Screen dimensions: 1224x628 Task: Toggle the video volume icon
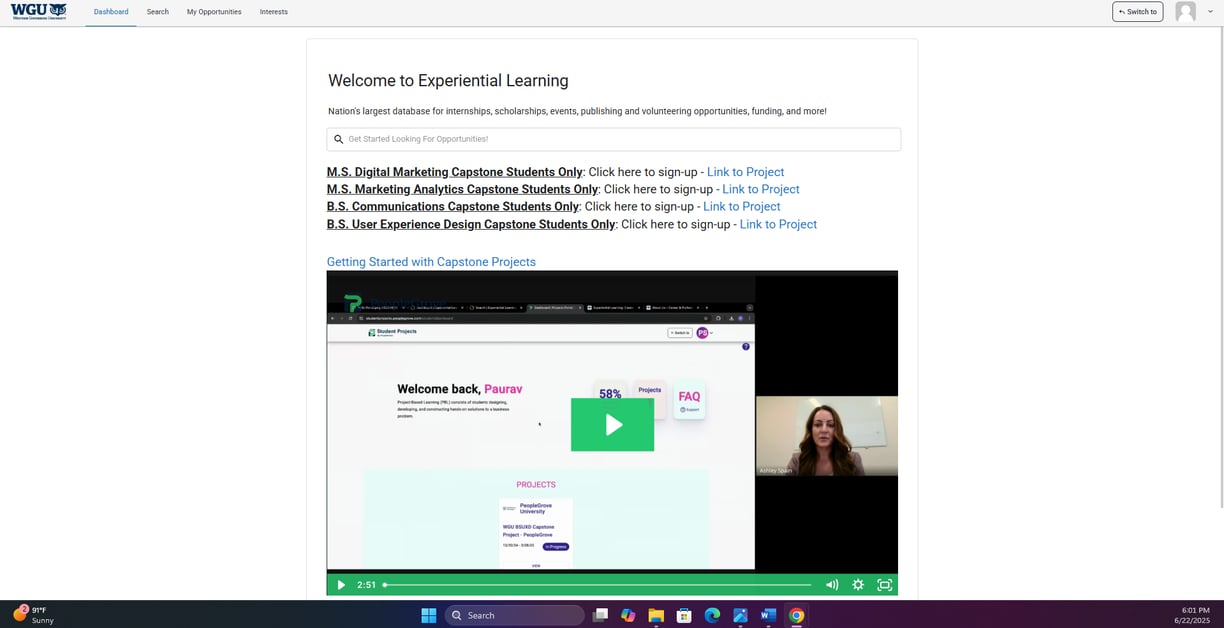click(831, 585)
